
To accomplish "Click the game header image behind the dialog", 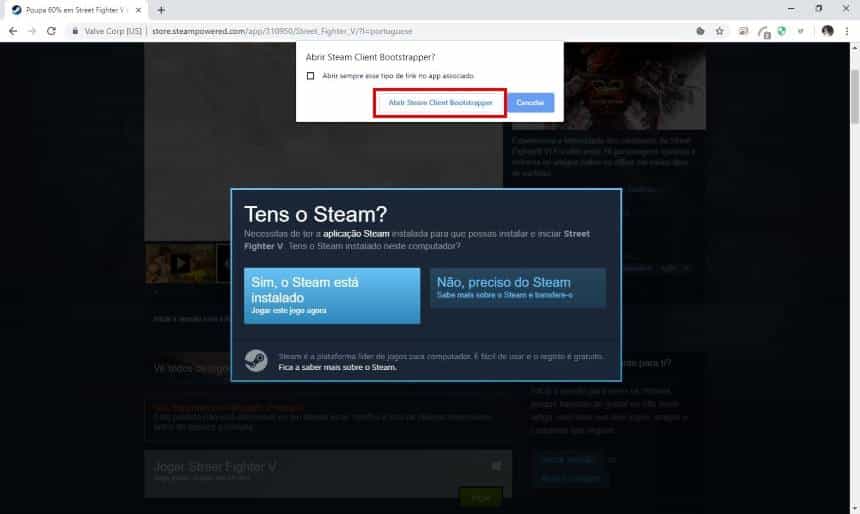I will pos(635,87).
